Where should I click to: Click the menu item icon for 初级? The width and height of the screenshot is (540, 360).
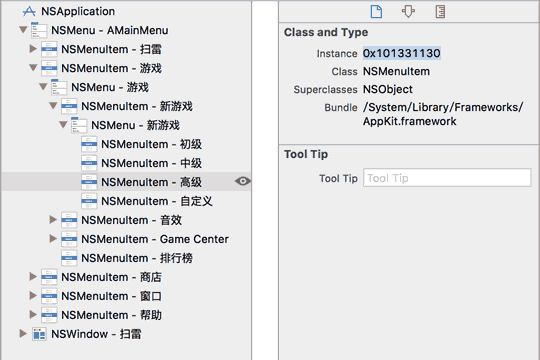89,144
